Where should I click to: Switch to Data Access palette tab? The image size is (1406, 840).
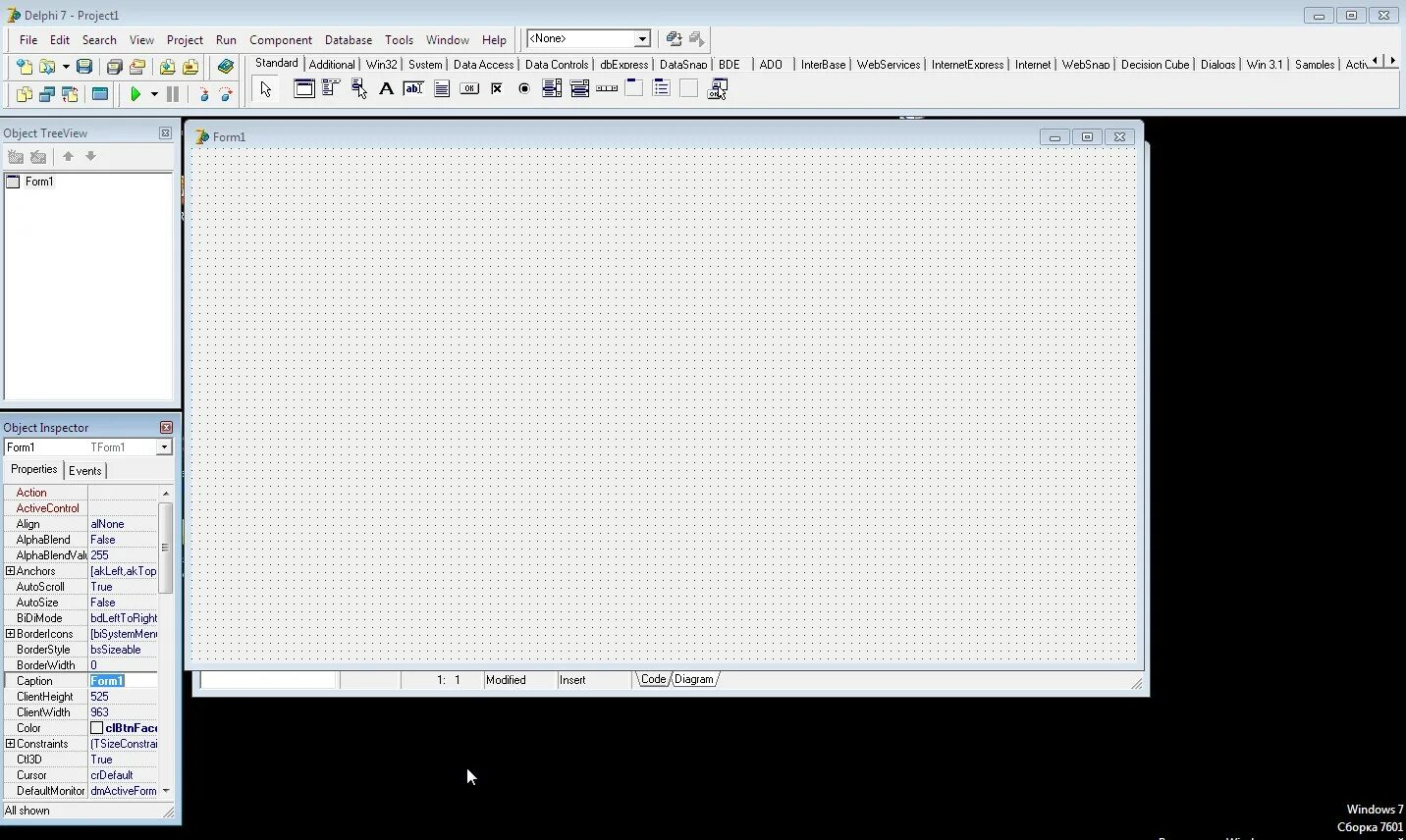(483, 65)
